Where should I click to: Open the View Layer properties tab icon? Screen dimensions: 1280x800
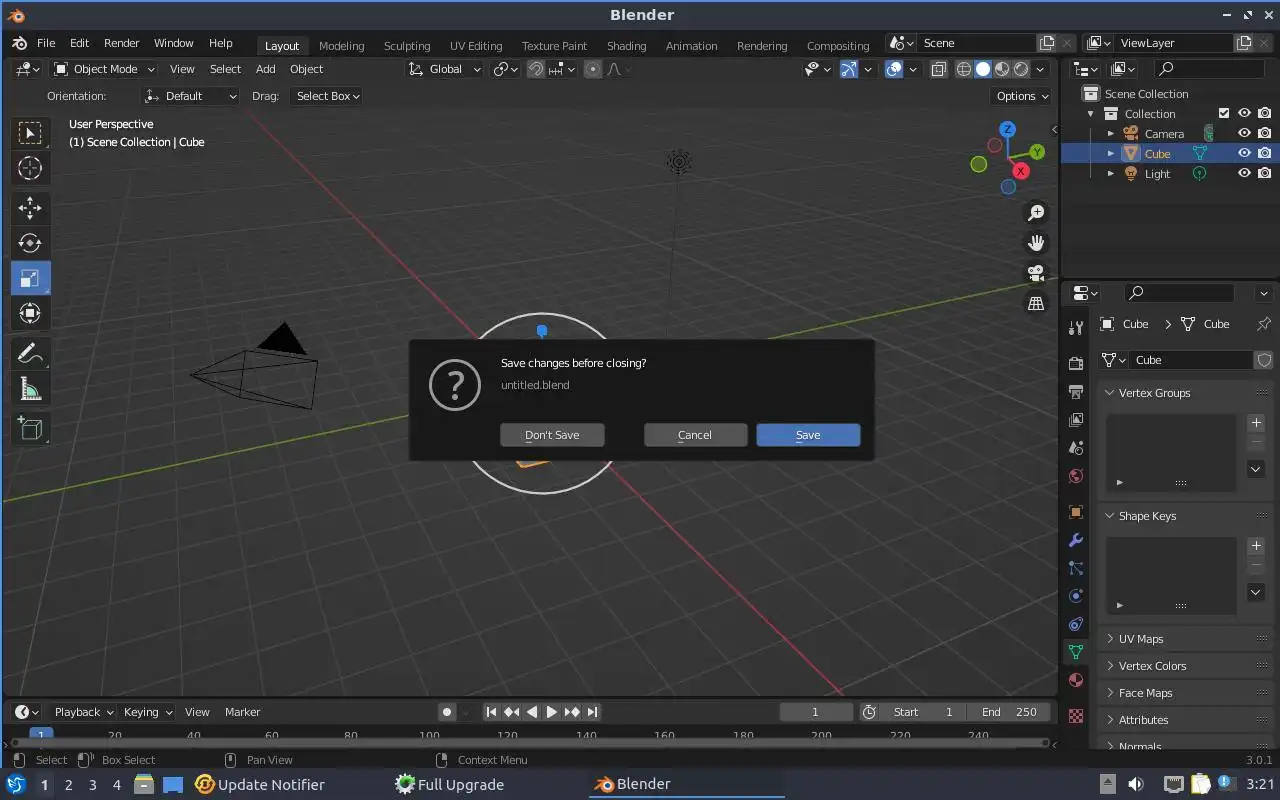[1076, 419]
